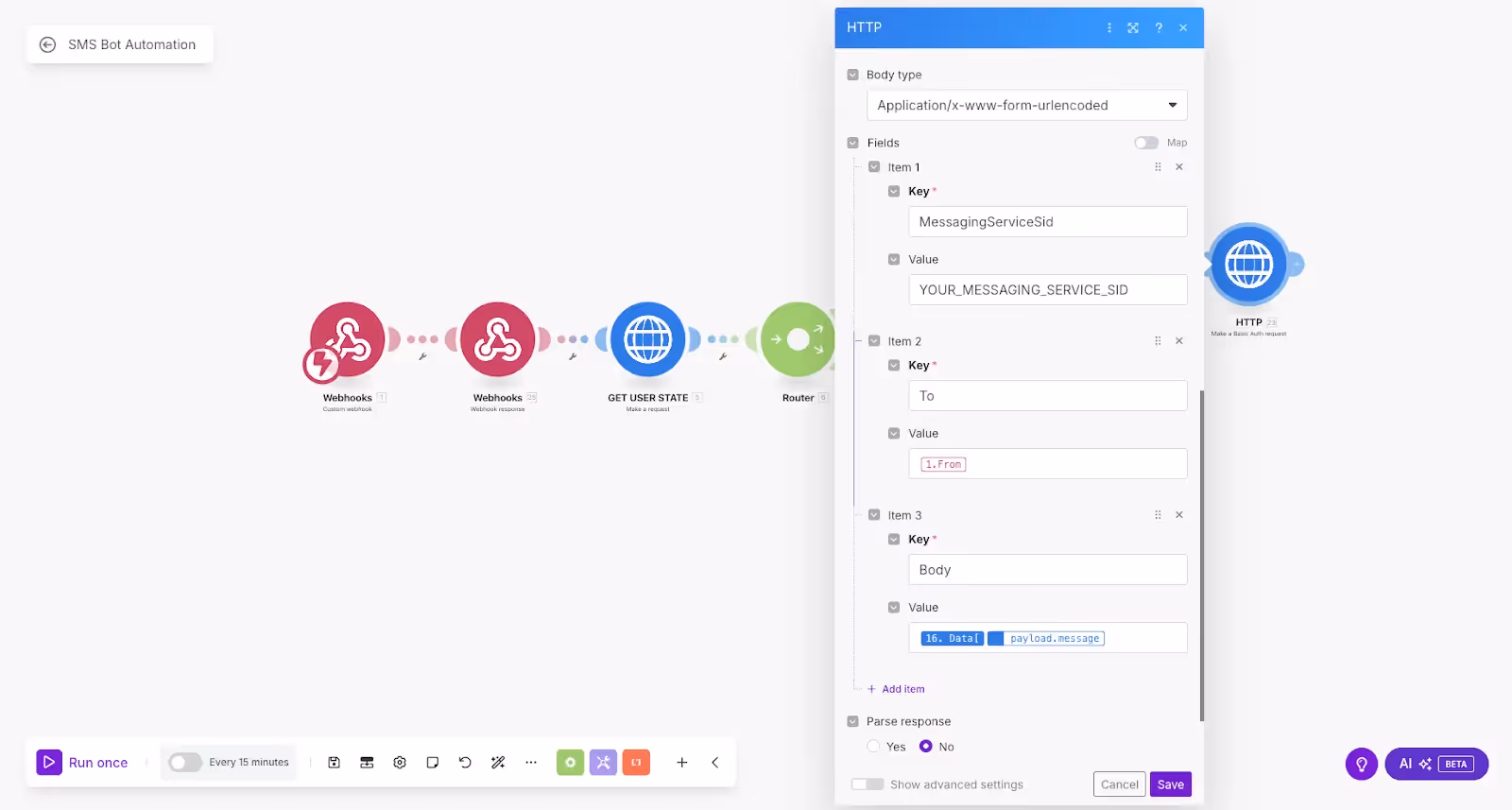The image size is (1512, 810).
Task: Turn on the scenario scheduling switch
Action: [184, 763]
